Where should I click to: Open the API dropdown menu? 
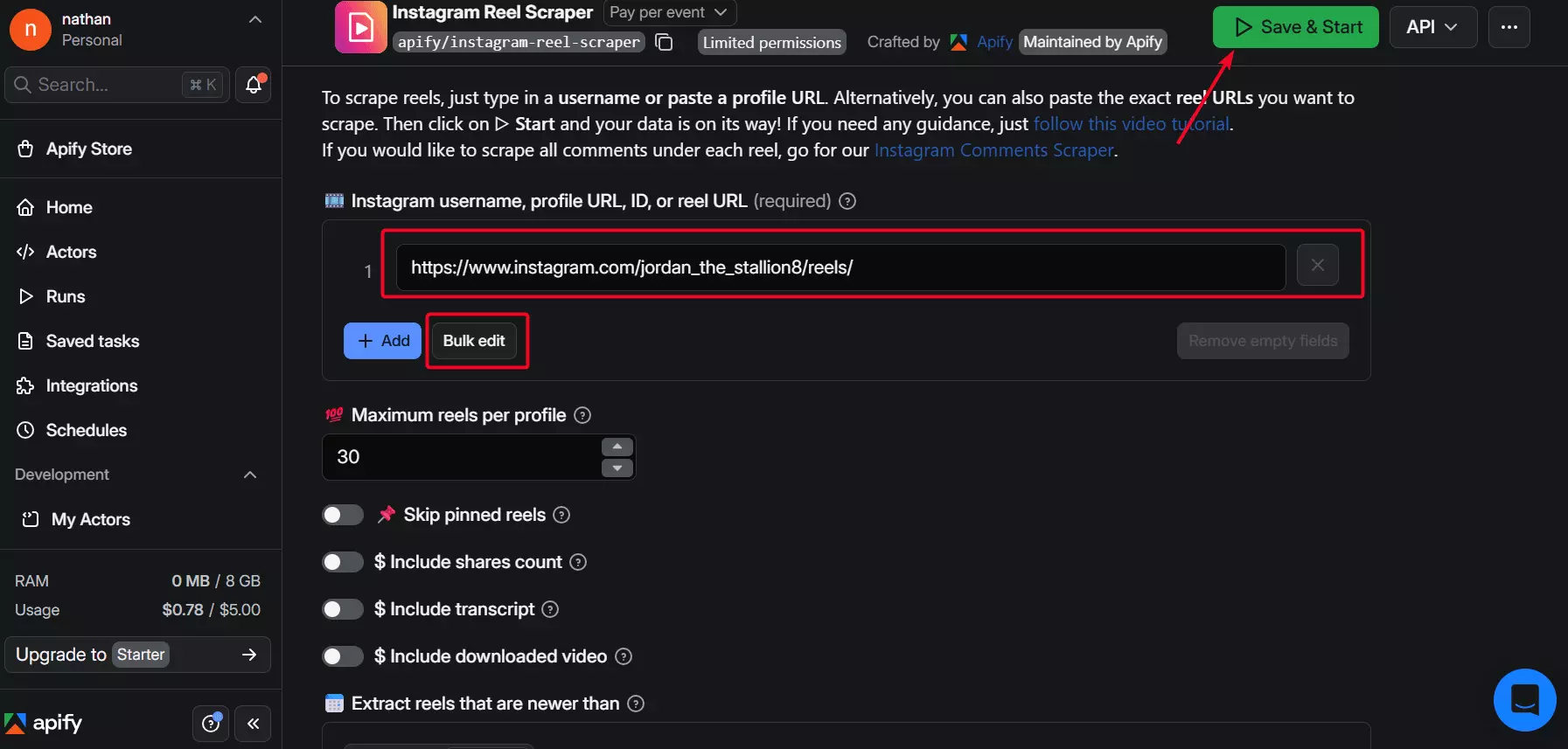[x=1432, y=27]
